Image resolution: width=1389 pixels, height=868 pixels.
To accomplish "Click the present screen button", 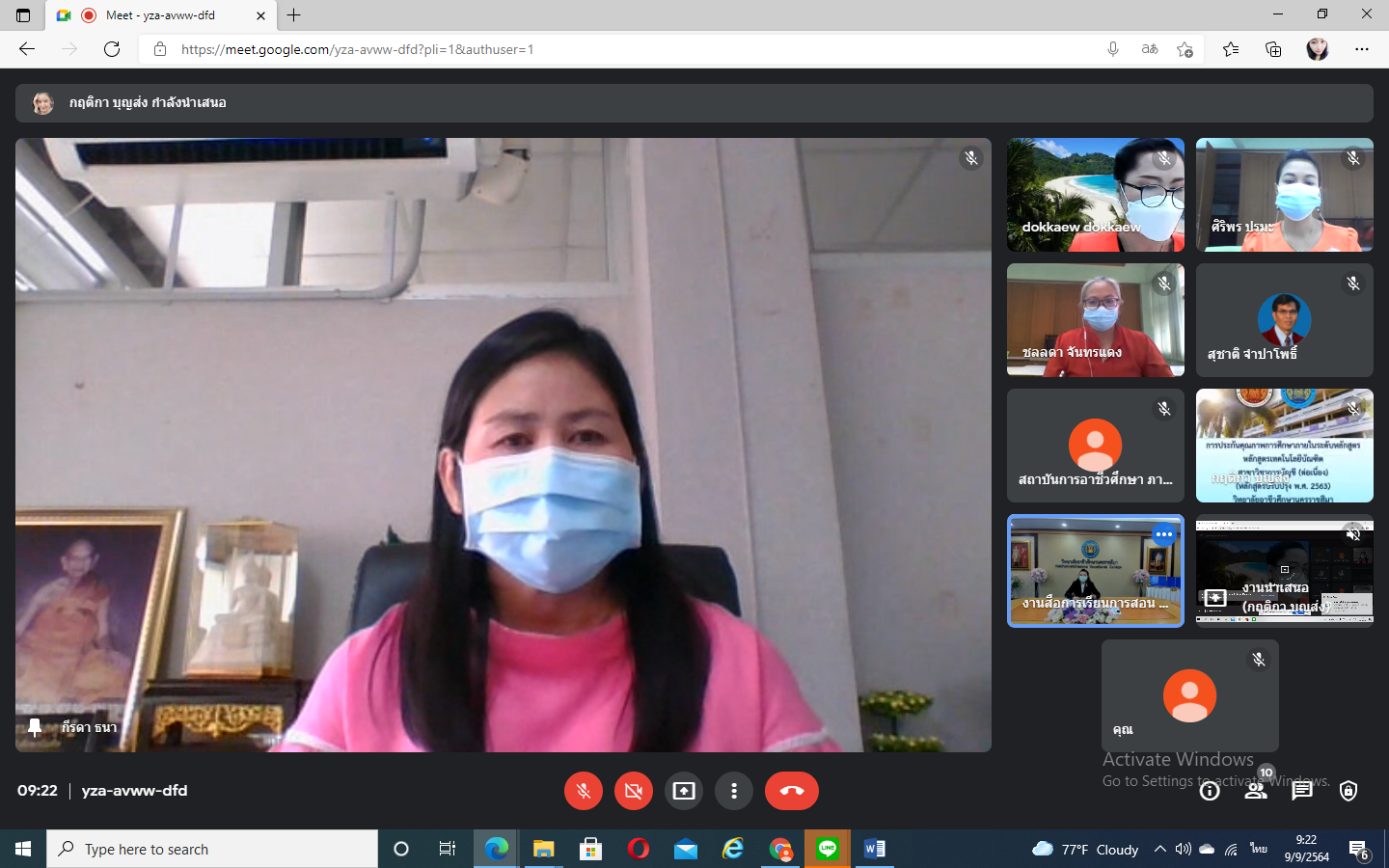I will click(683, 791).
